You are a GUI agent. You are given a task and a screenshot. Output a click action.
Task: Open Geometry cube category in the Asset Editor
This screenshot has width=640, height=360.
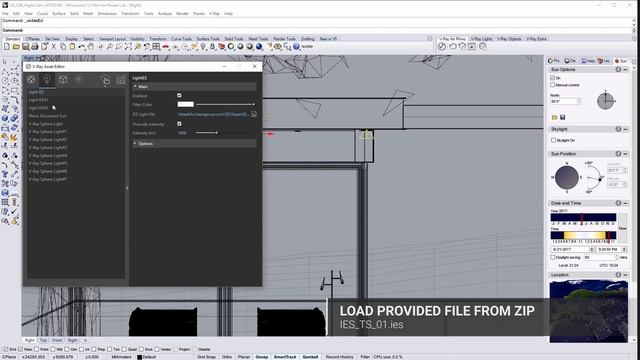click(x=63, y=80)
